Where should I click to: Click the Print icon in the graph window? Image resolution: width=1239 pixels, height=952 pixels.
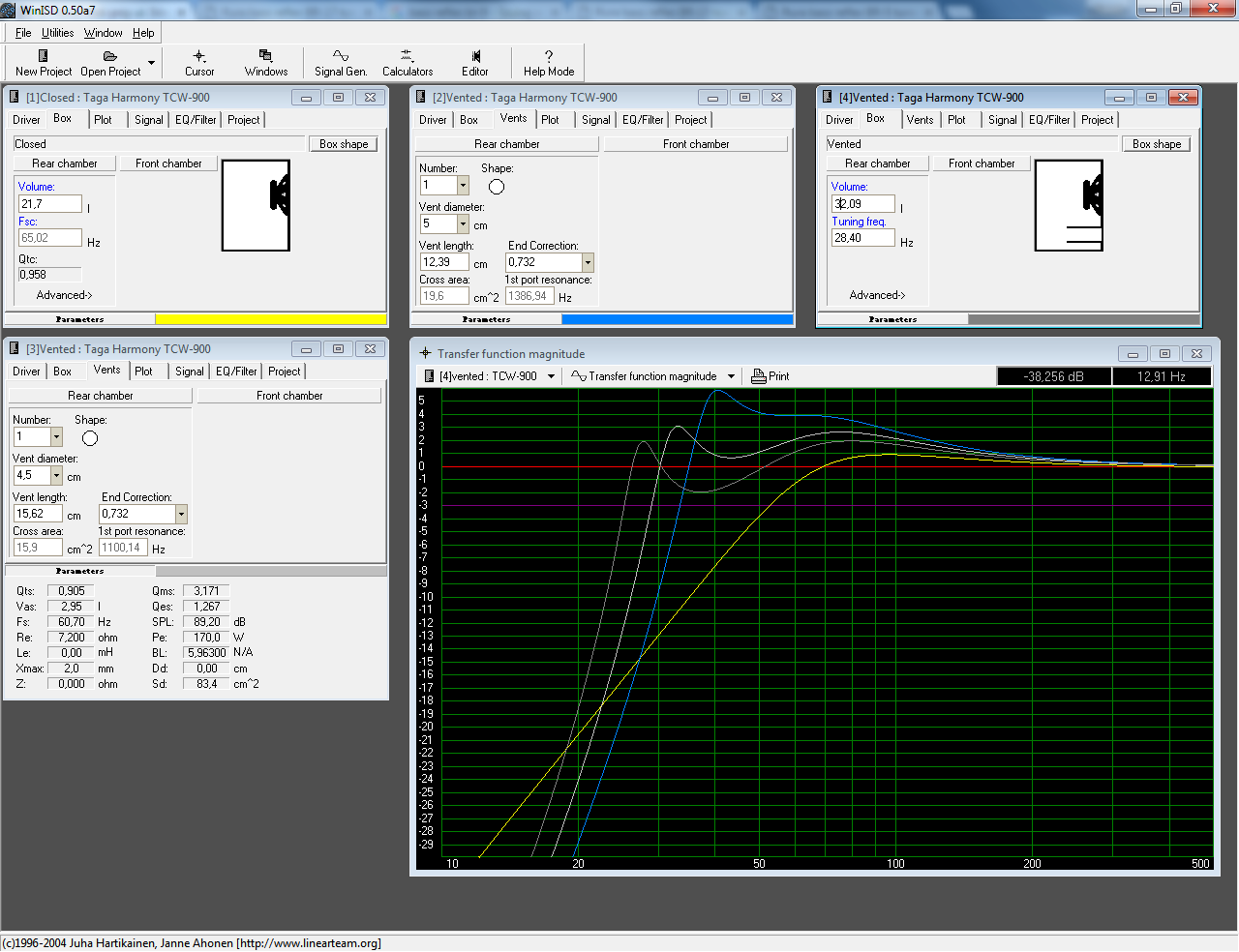pos(759,376)
